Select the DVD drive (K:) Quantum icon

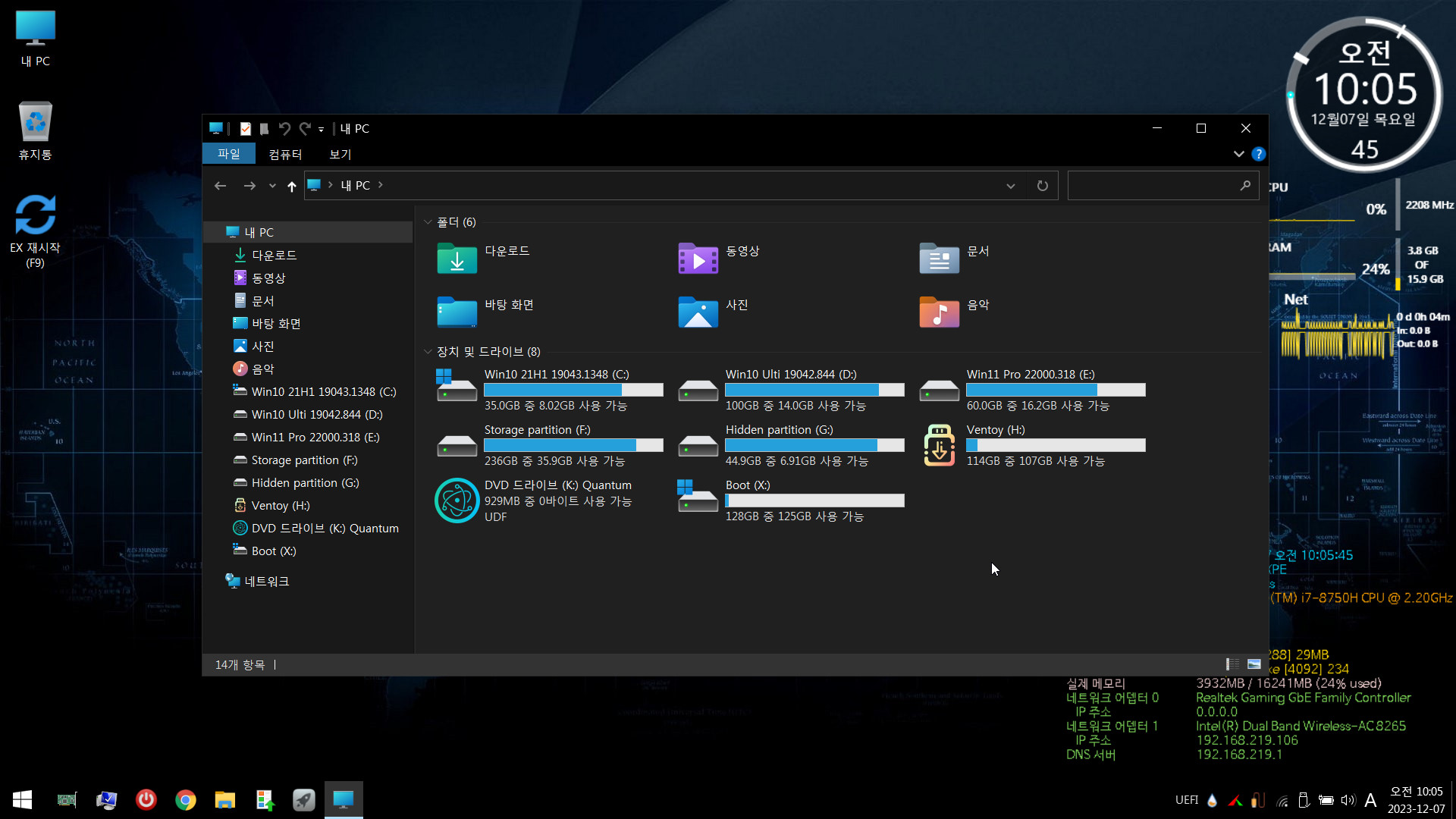457,500
